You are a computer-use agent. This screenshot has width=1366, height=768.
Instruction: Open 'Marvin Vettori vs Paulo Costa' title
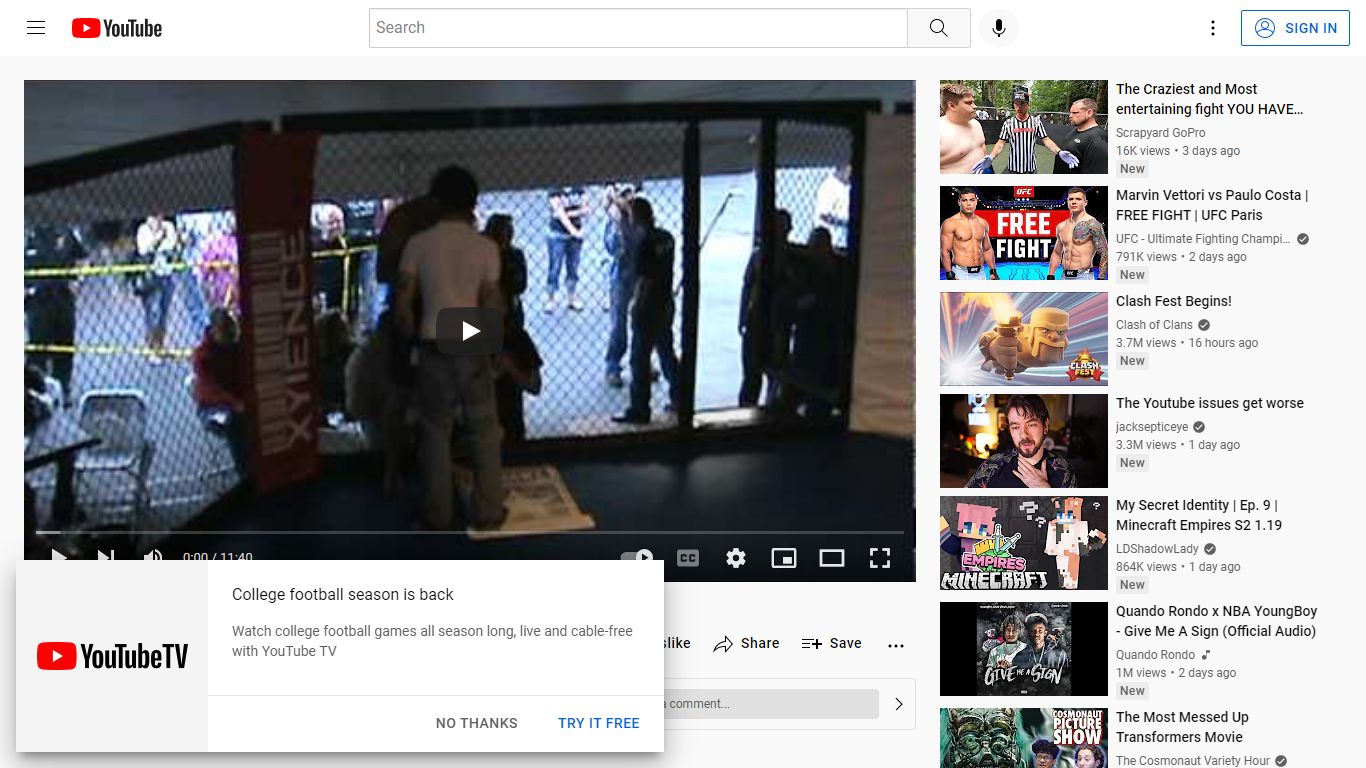pyautogui.click(x=1212, y=205)
